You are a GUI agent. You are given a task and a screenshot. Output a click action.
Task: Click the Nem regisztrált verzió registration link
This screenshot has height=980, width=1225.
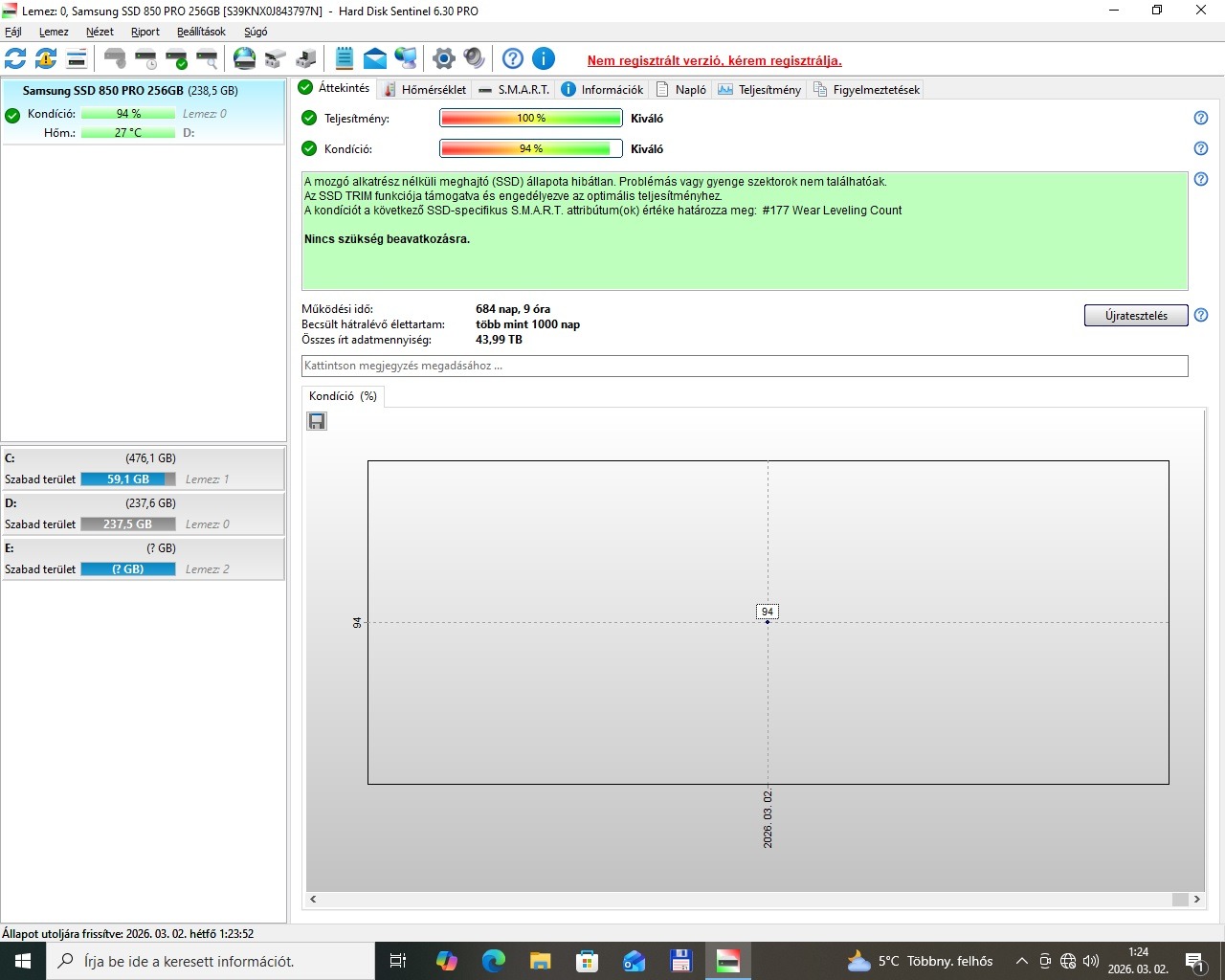[x=715, y=60]
